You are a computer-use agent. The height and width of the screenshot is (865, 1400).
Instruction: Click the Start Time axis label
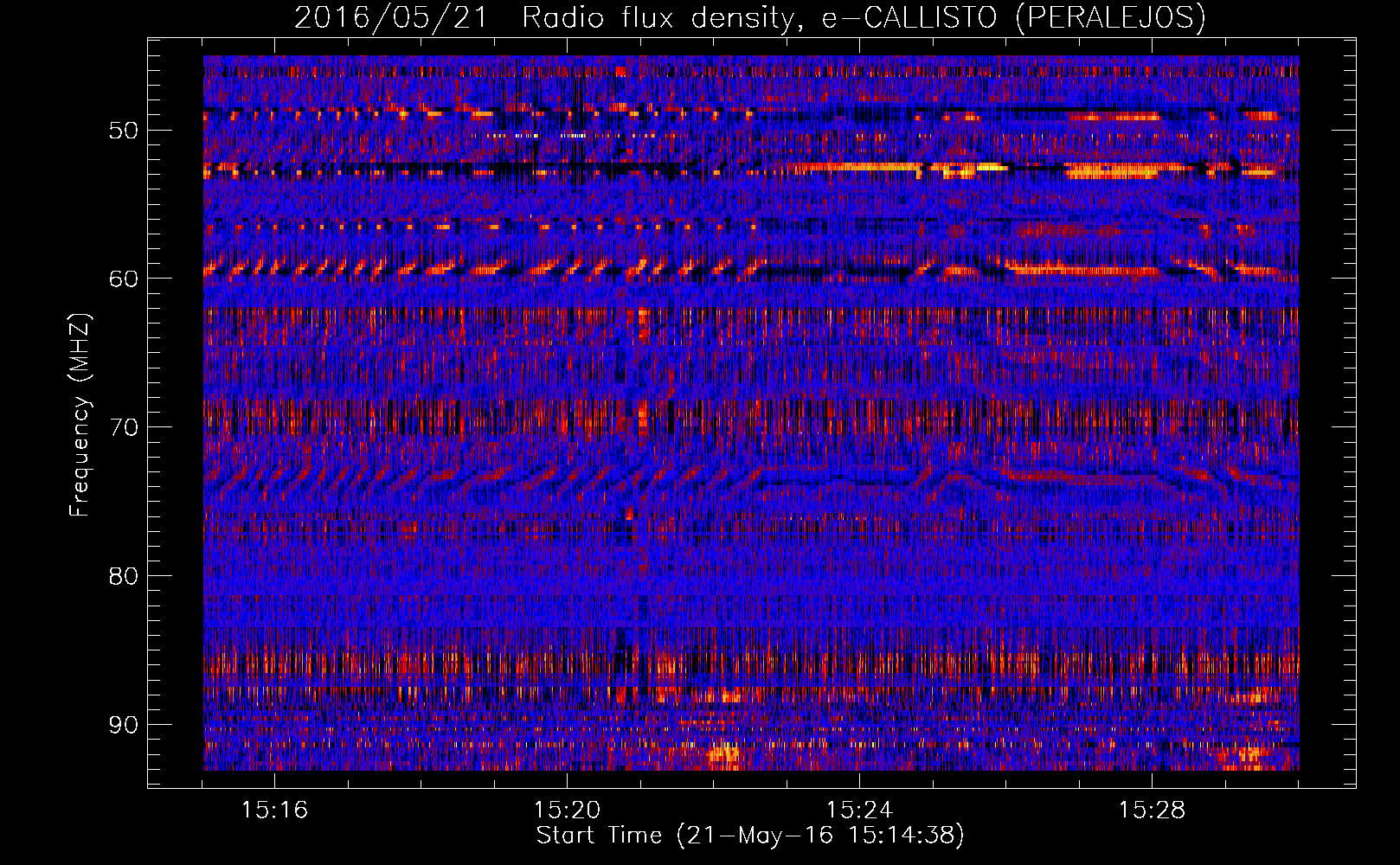click(749, 836)
